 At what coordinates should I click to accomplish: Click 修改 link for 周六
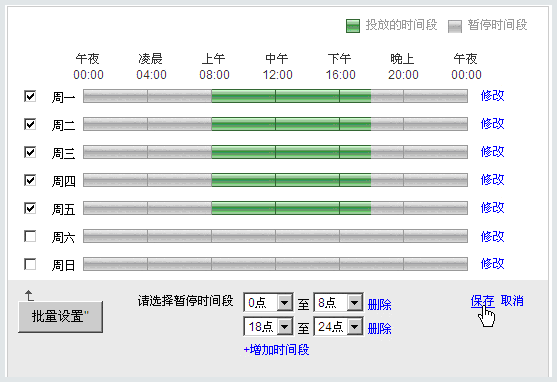click(492, 236)
